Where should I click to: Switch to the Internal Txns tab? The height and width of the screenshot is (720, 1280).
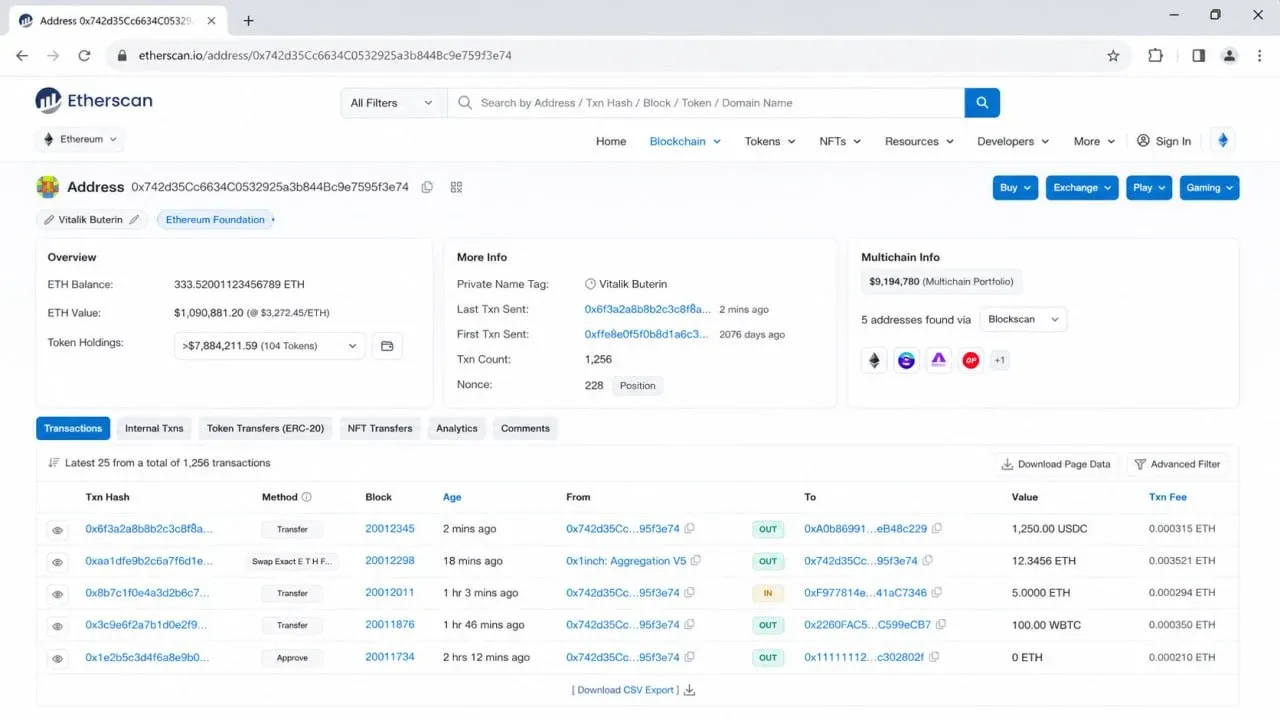154,428
